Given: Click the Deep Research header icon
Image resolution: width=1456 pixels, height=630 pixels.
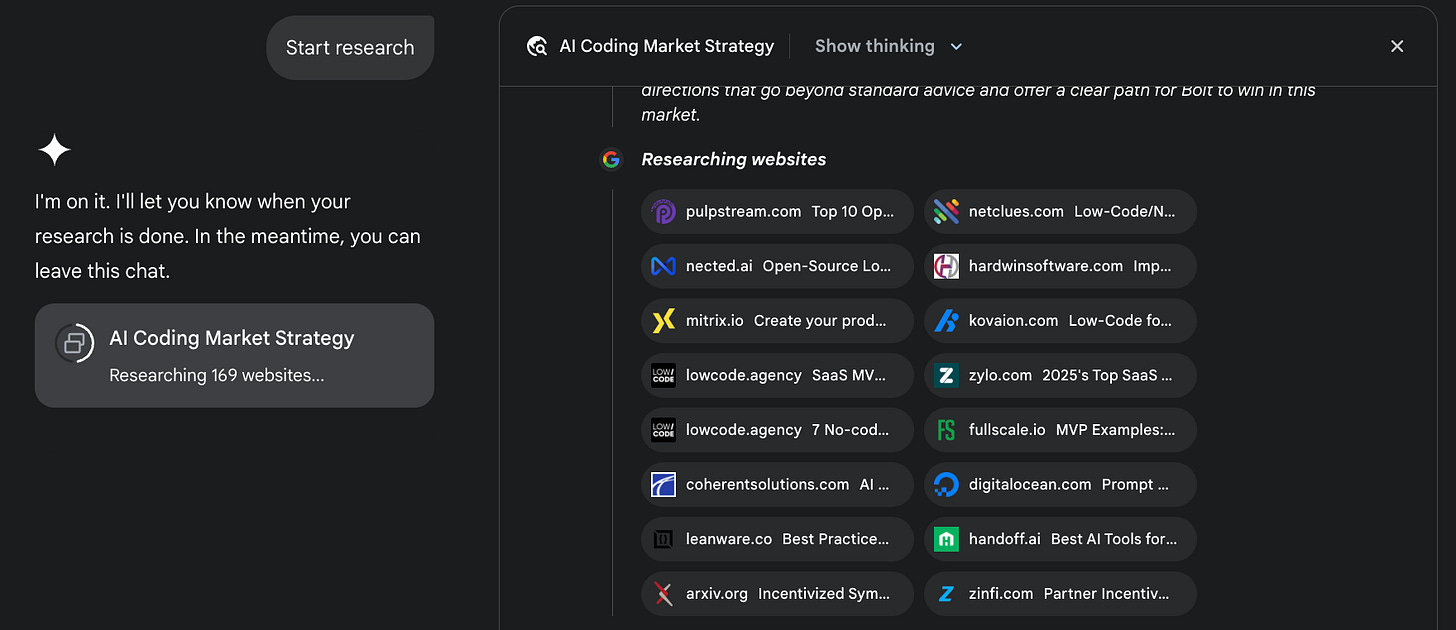Looking at the screenshot, I should (x=537, y=46).
